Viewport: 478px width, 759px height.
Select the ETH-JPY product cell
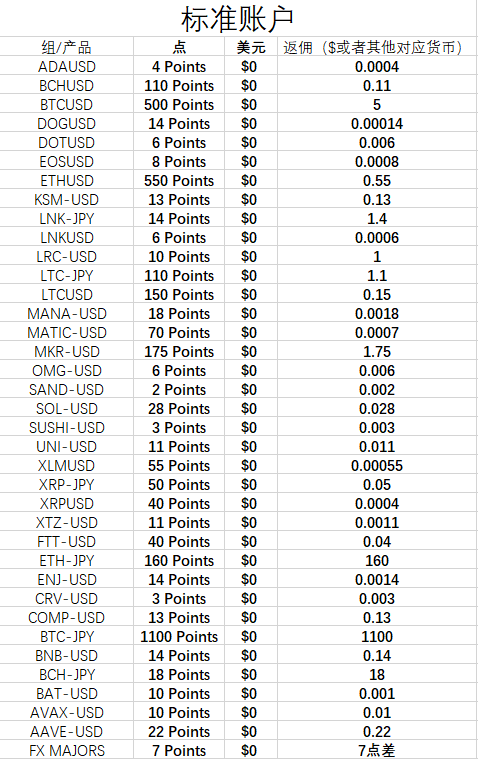pos(67,561)
